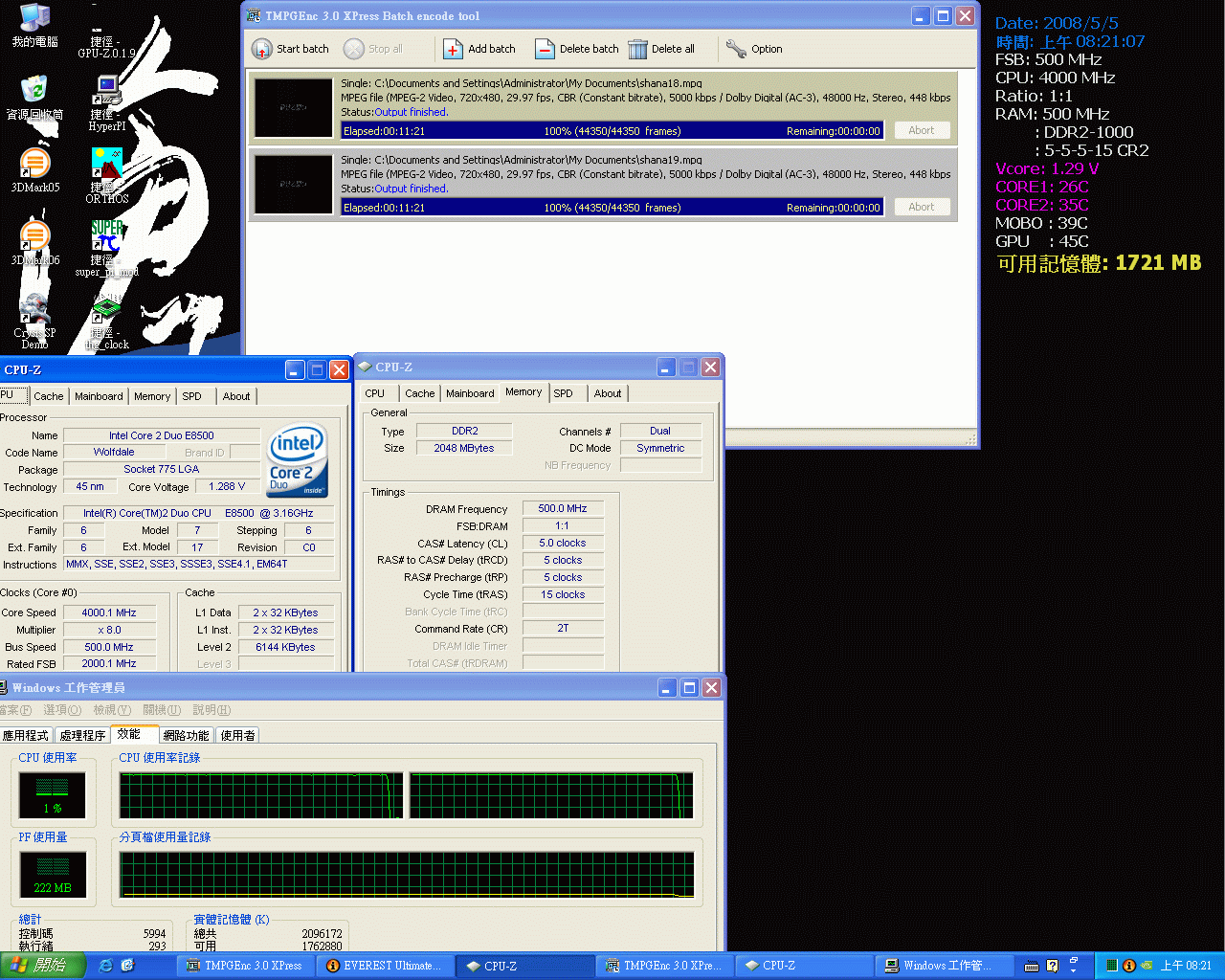Image resolution: width=1225 pixels, height=980 pixels.
Task: Switch to Memory tab in left CPU-Z window
Action: coord(152,396)
